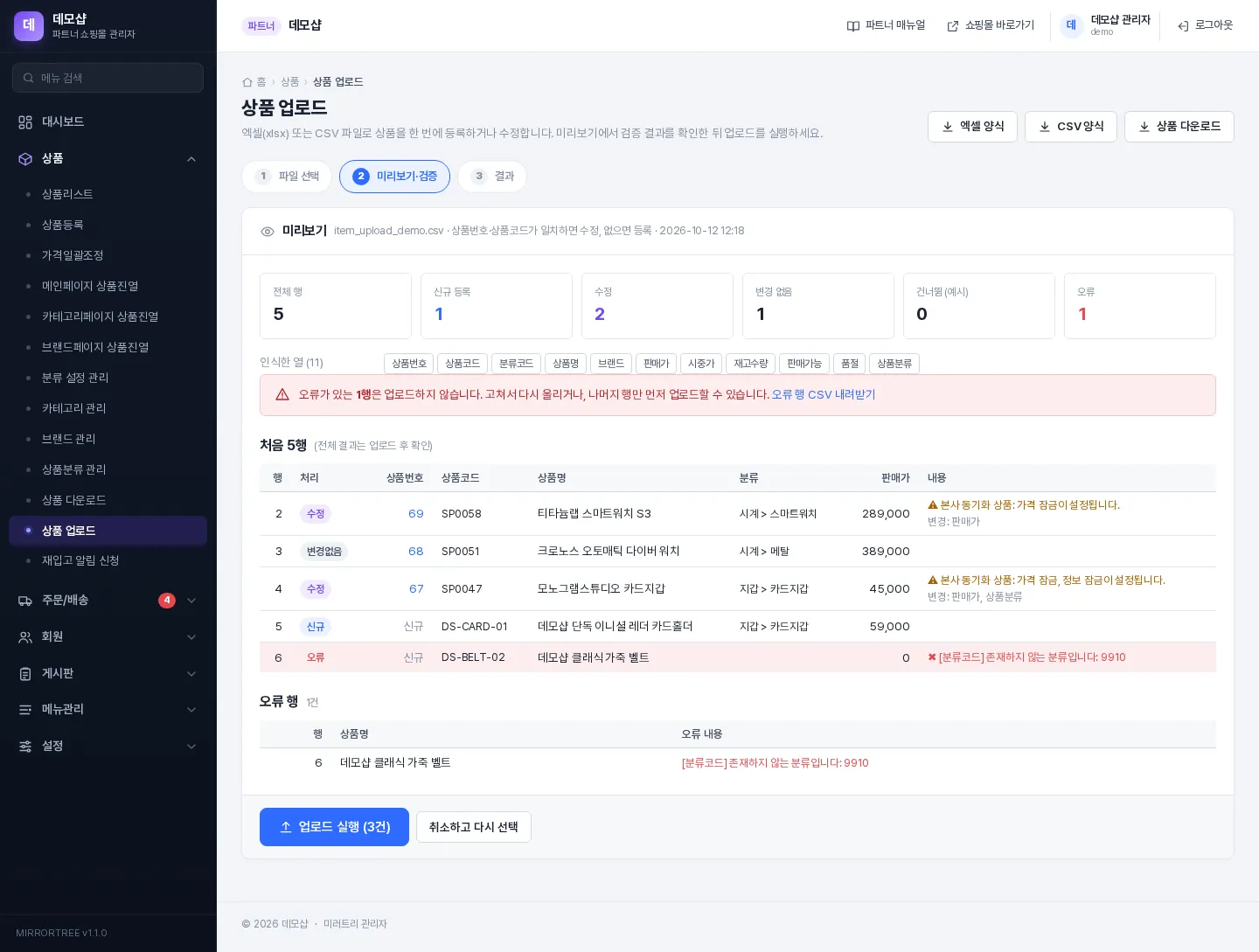Click the 설정 sliders icon
1259x952 pixels.
click(25, 747)
